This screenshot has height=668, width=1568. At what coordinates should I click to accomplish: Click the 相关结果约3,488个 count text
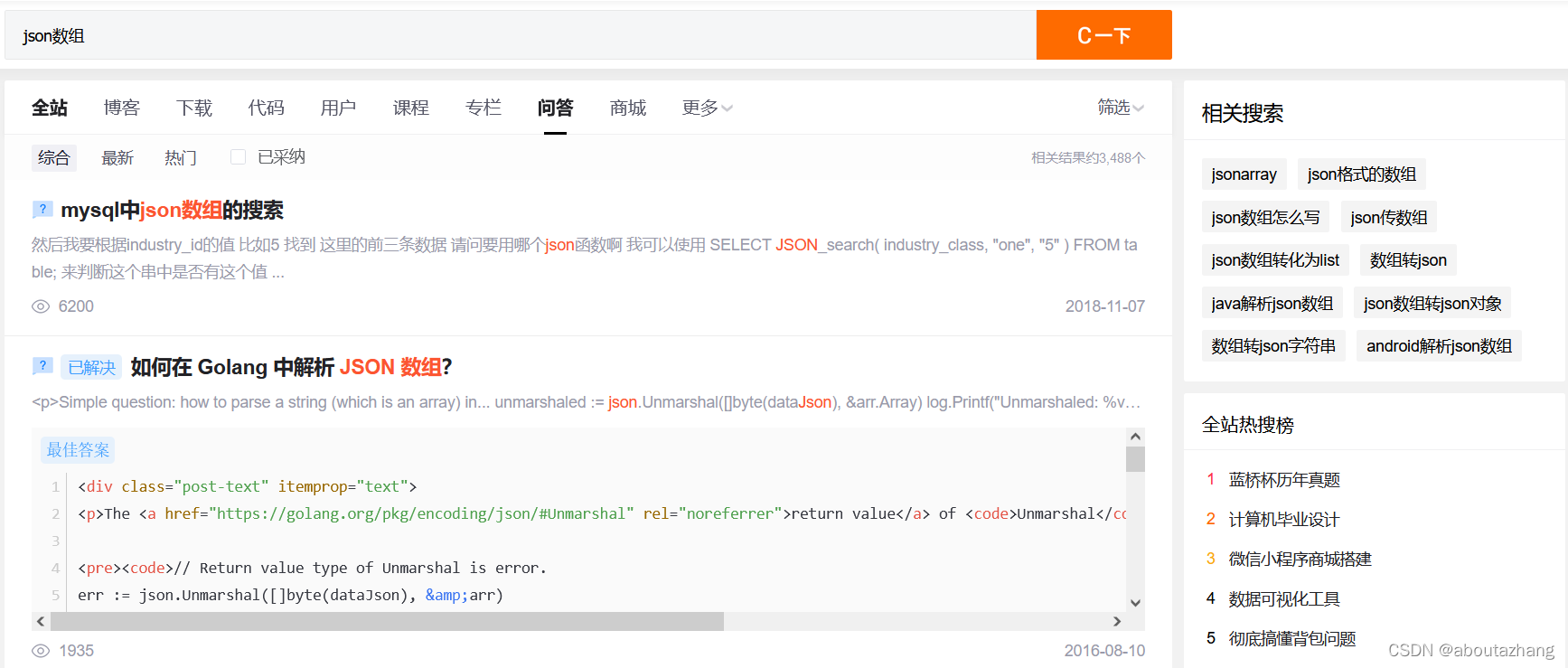pyautogui.click(x=1088, y=158)
